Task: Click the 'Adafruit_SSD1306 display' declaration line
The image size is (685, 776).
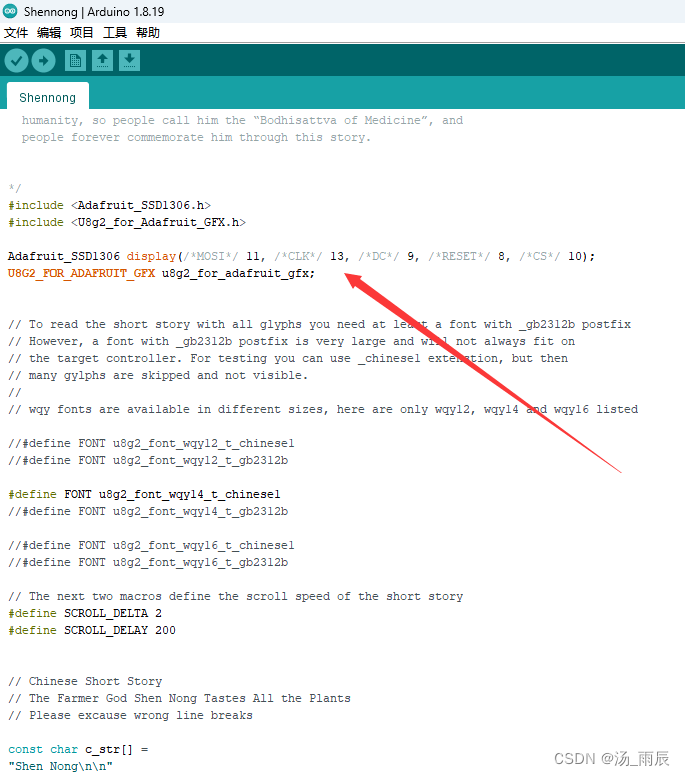Action: [x=301, y=256]
